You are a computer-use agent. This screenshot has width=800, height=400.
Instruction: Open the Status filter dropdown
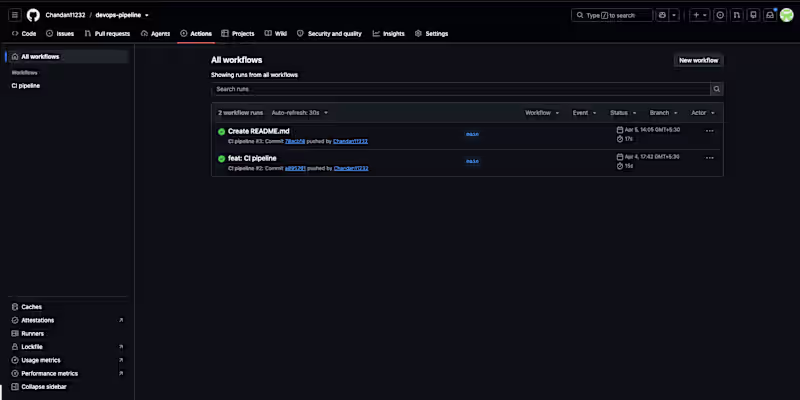coord(623,113)
